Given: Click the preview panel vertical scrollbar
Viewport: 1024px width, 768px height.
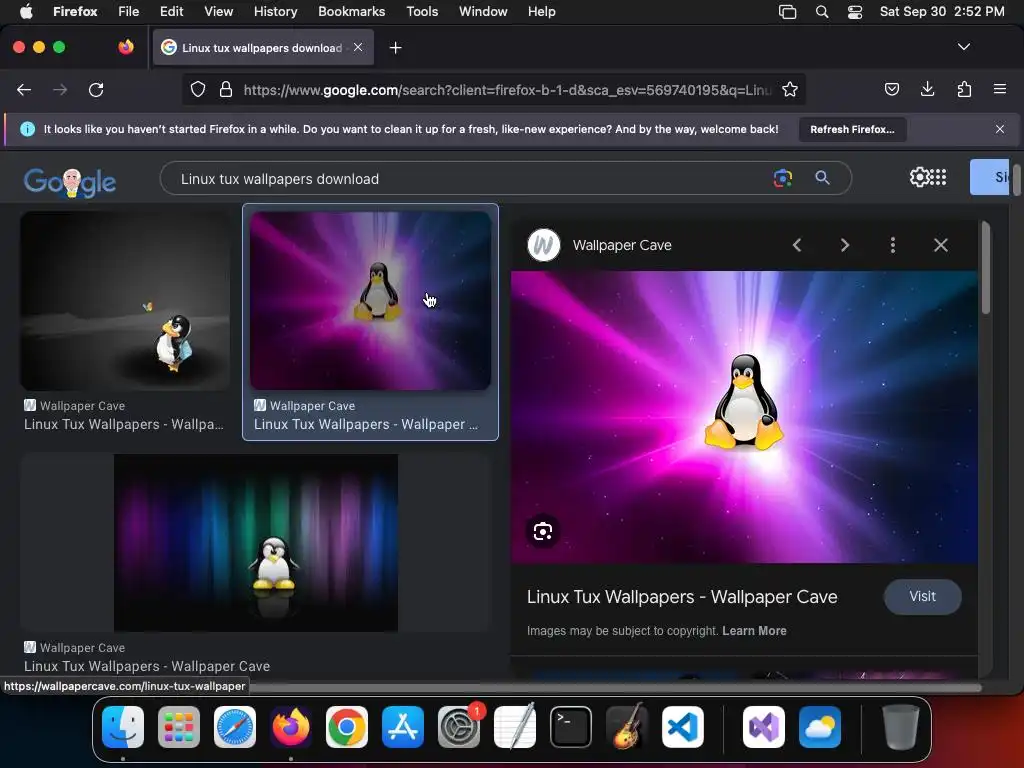Looking at the screenshot, I should (985, 269).
